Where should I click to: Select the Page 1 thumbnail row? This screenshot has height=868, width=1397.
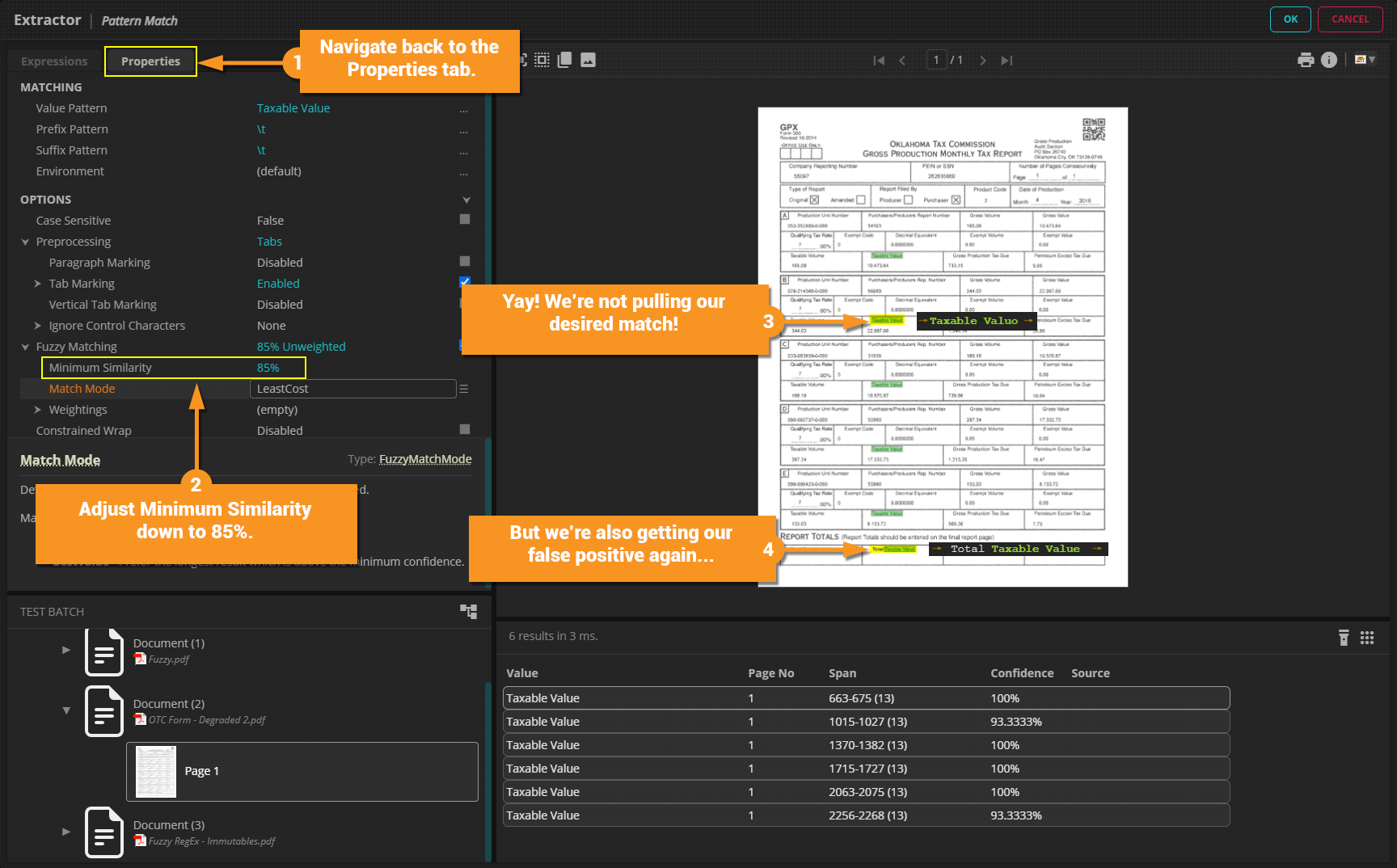coord(302,771)
